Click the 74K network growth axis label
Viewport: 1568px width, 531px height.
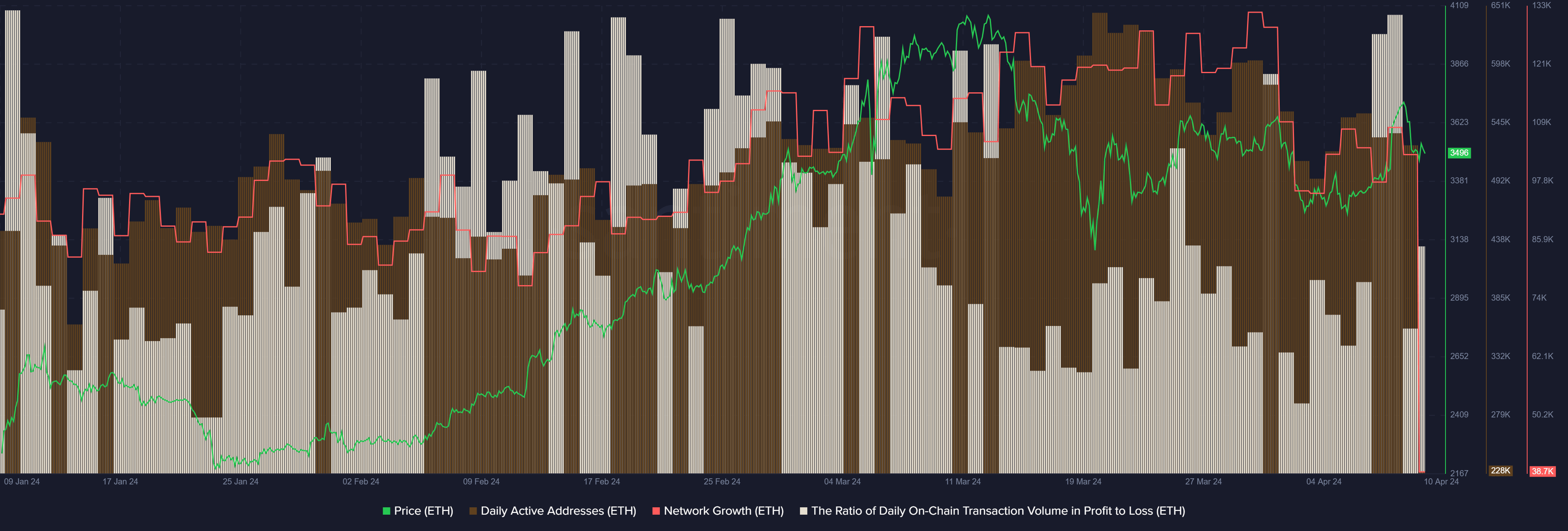point(1539,298)
